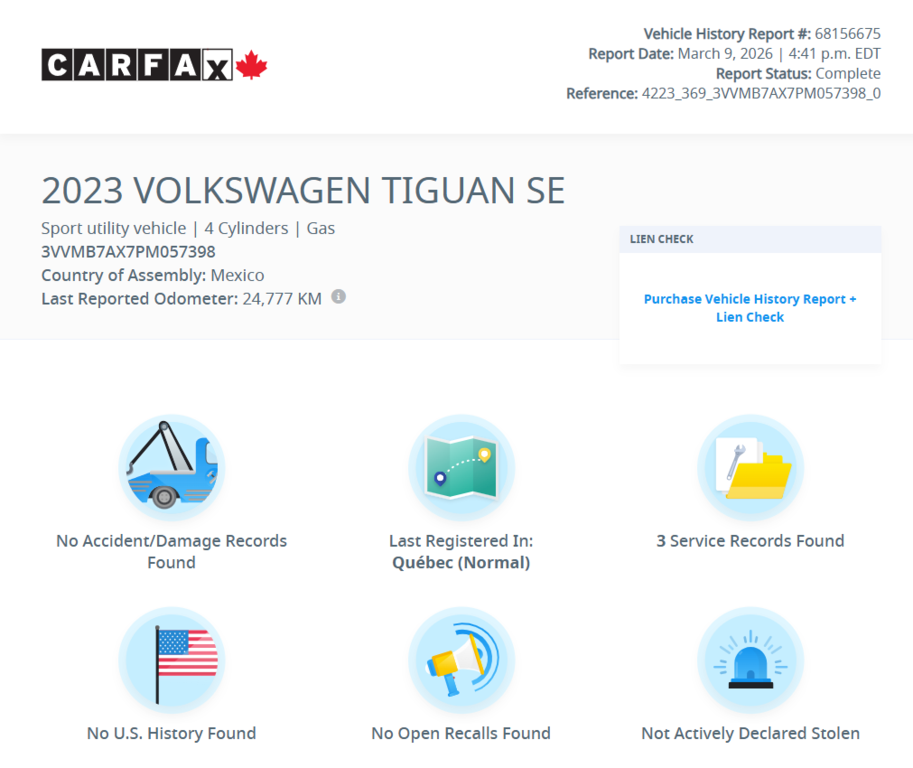The width and height of the screenshot is (913, 768).
Task: Click the U.S. History flag icon
Action: (171, 659)
